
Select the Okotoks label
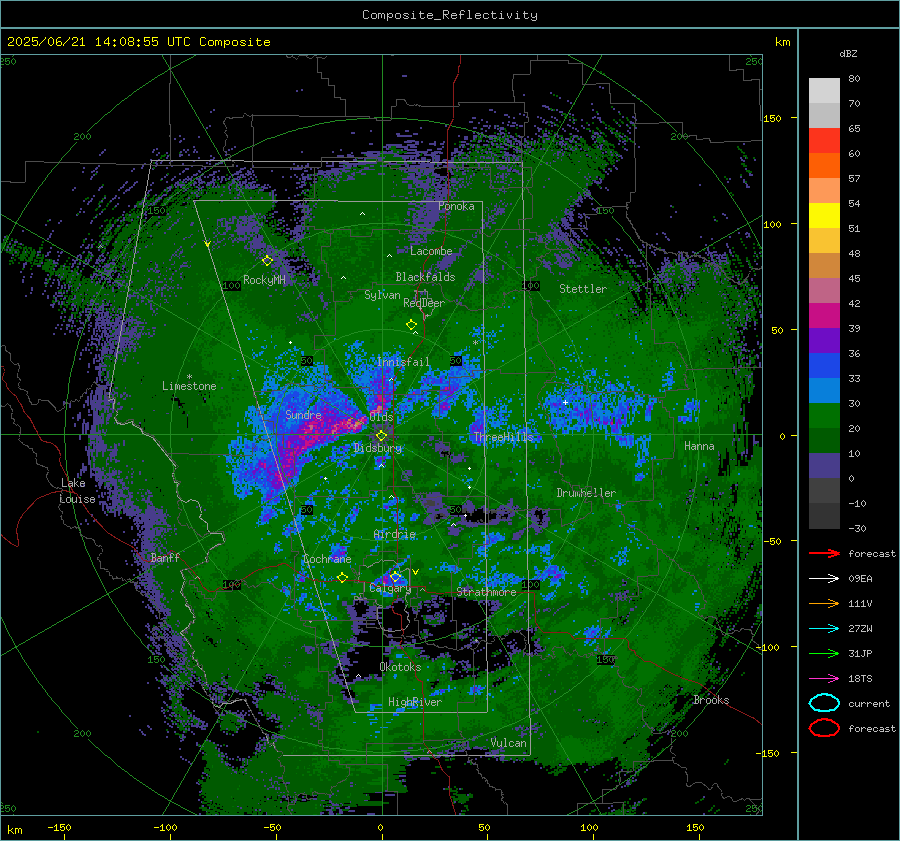tap(400, 667)
